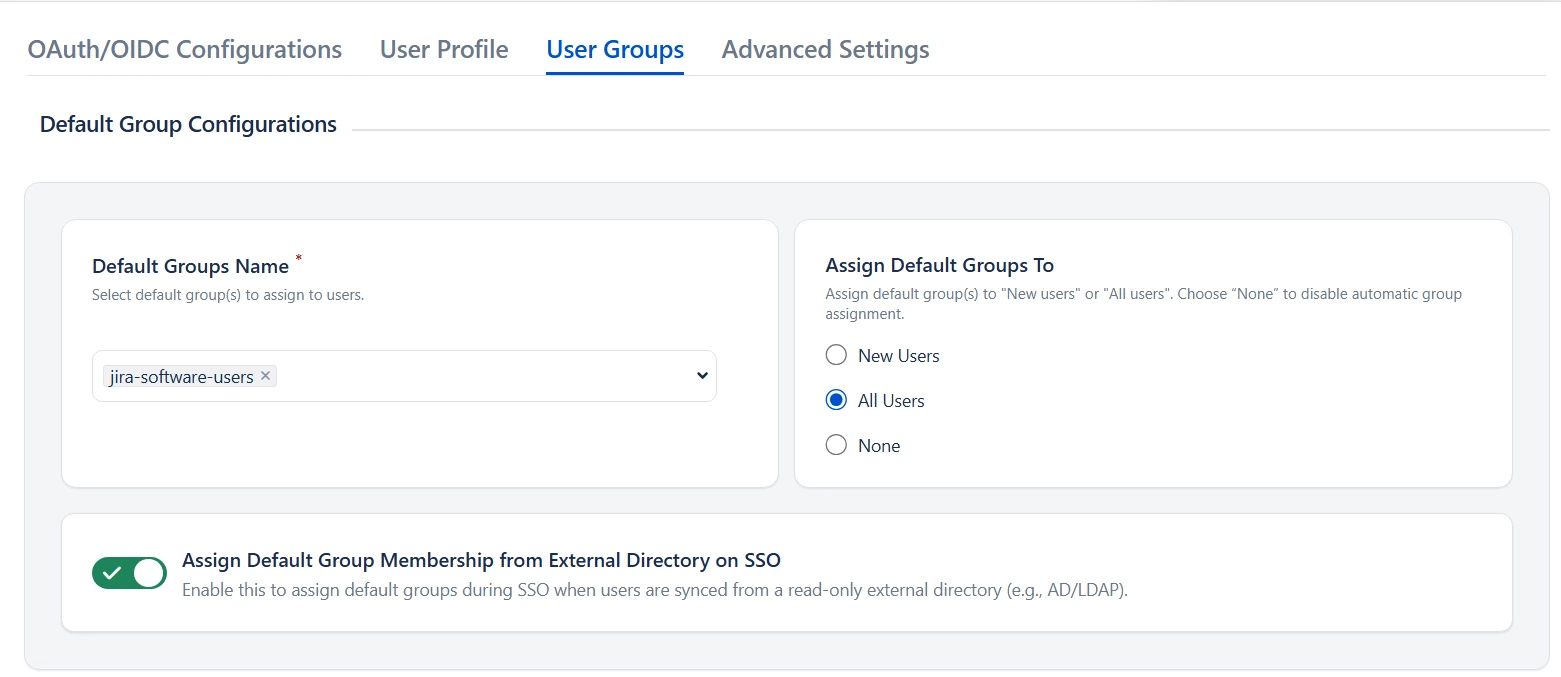This screenshot has height=677, width=1561.
Task: Go to OAuth/OIDC Configurations tab
Action: (185, 49)
